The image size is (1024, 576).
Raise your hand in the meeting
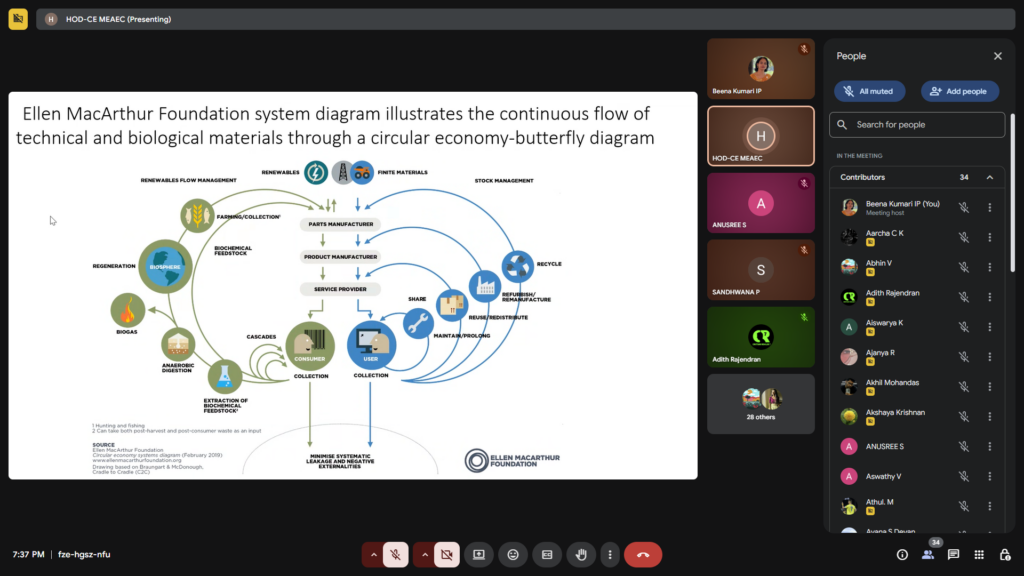pyautogui.click(x=581, y=554)
